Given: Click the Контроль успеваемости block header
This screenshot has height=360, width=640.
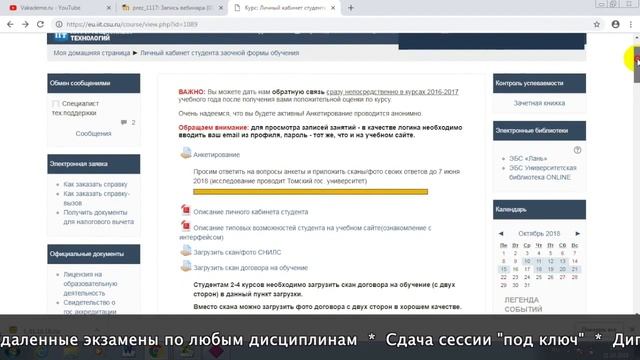Looking at the screenshot, I should coord(539,83).
